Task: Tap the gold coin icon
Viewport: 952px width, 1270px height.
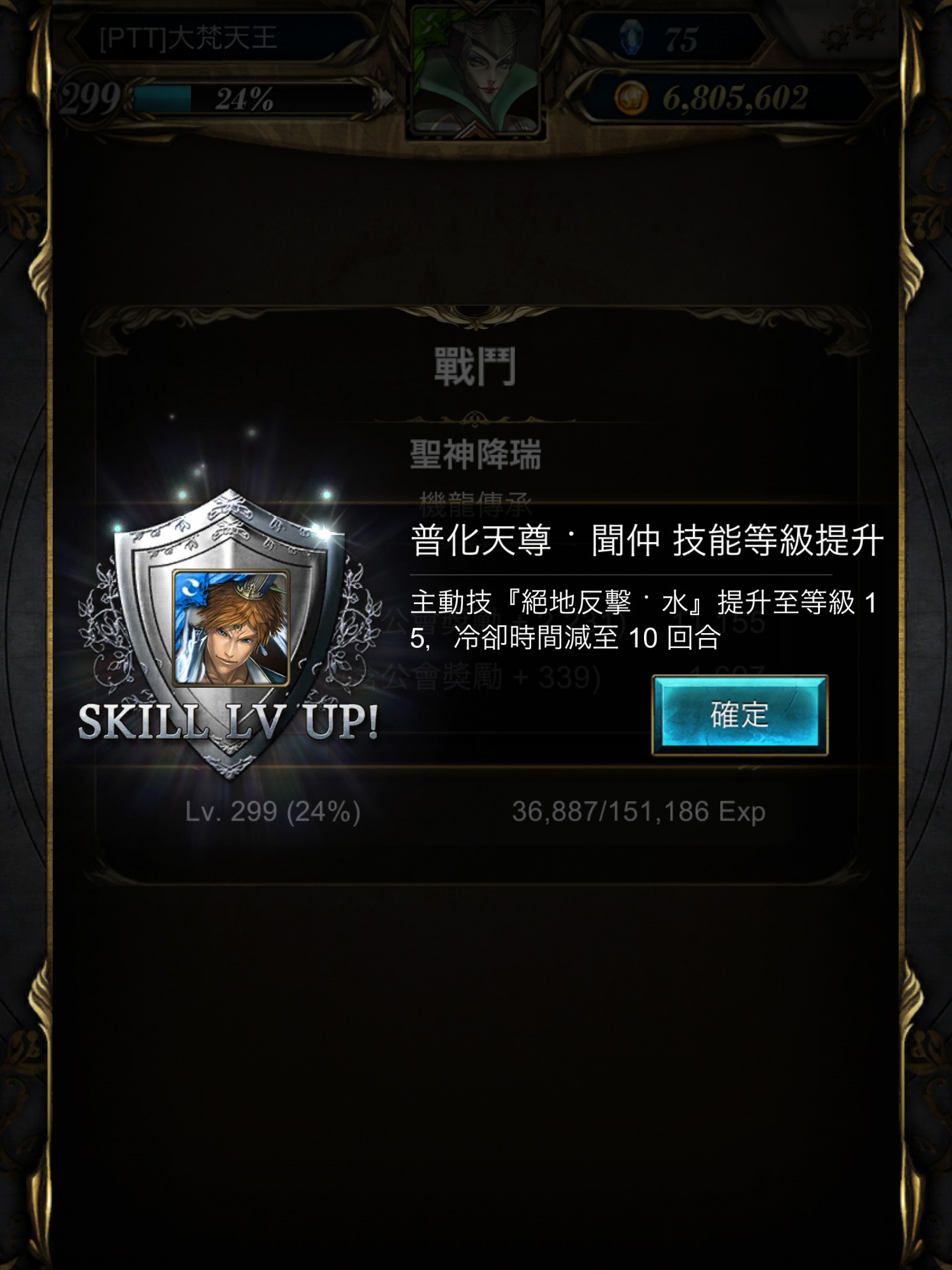Action: point(630,98)
